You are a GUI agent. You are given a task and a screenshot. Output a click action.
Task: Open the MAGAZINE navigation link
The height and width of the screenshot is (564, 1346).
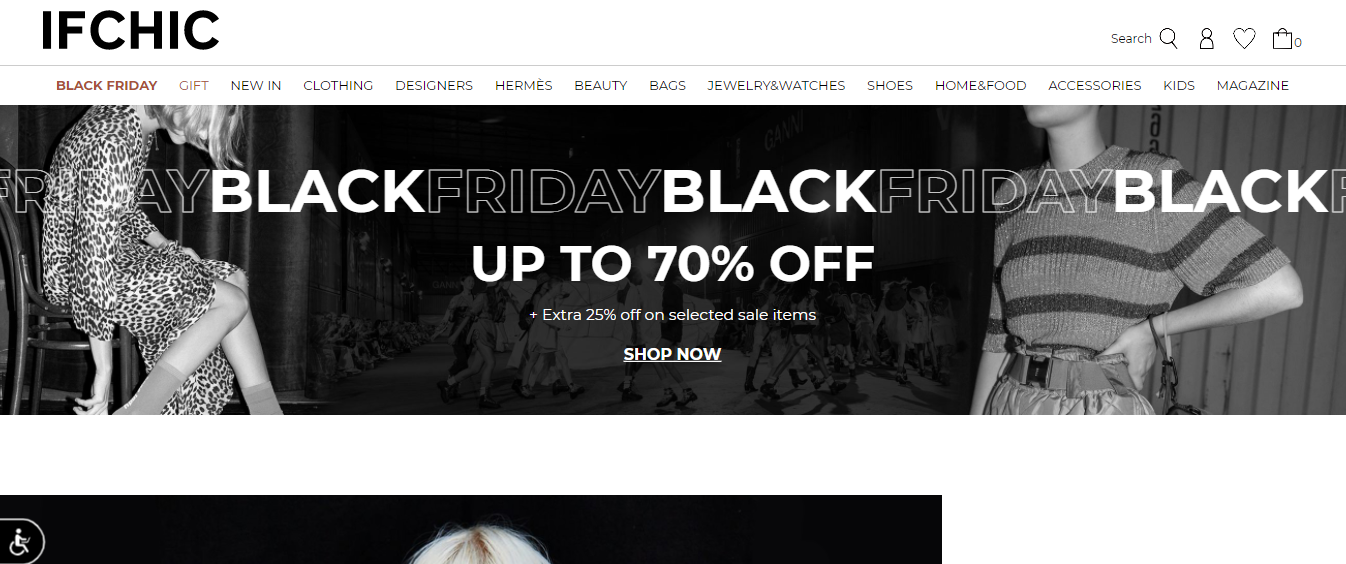coord(1253,86)
